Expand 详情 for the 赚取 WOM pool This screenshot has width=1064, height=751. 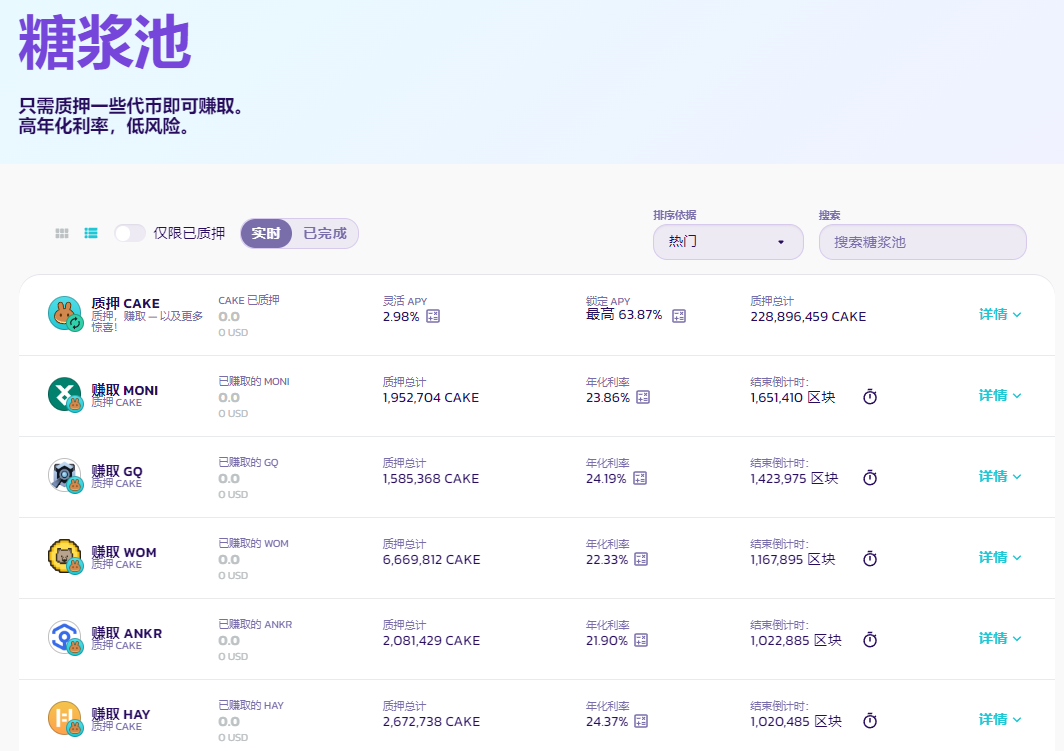[1000, 557]
